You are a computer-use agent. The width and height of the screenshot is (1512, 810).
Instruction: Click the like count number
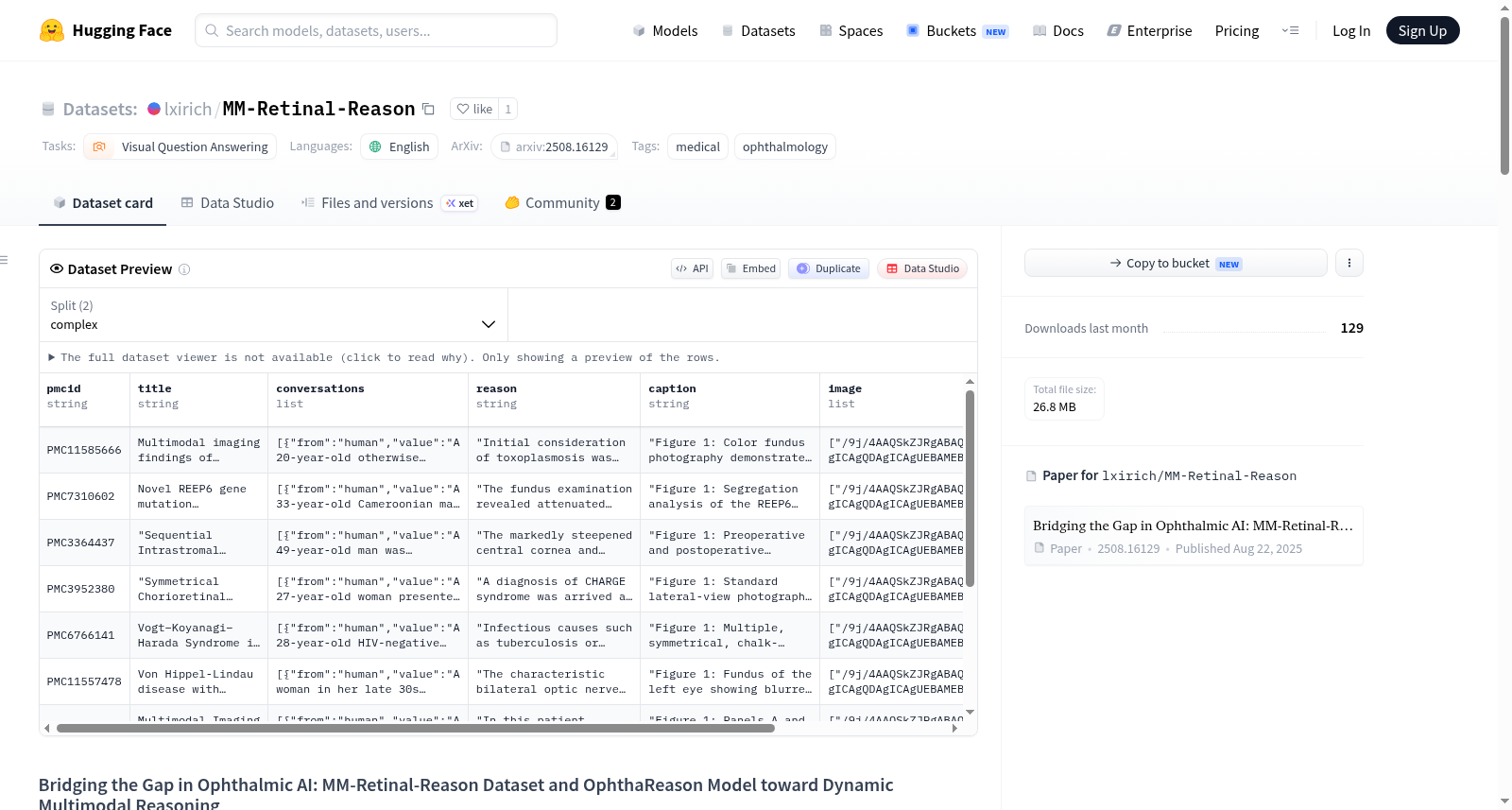coord(508,109)
